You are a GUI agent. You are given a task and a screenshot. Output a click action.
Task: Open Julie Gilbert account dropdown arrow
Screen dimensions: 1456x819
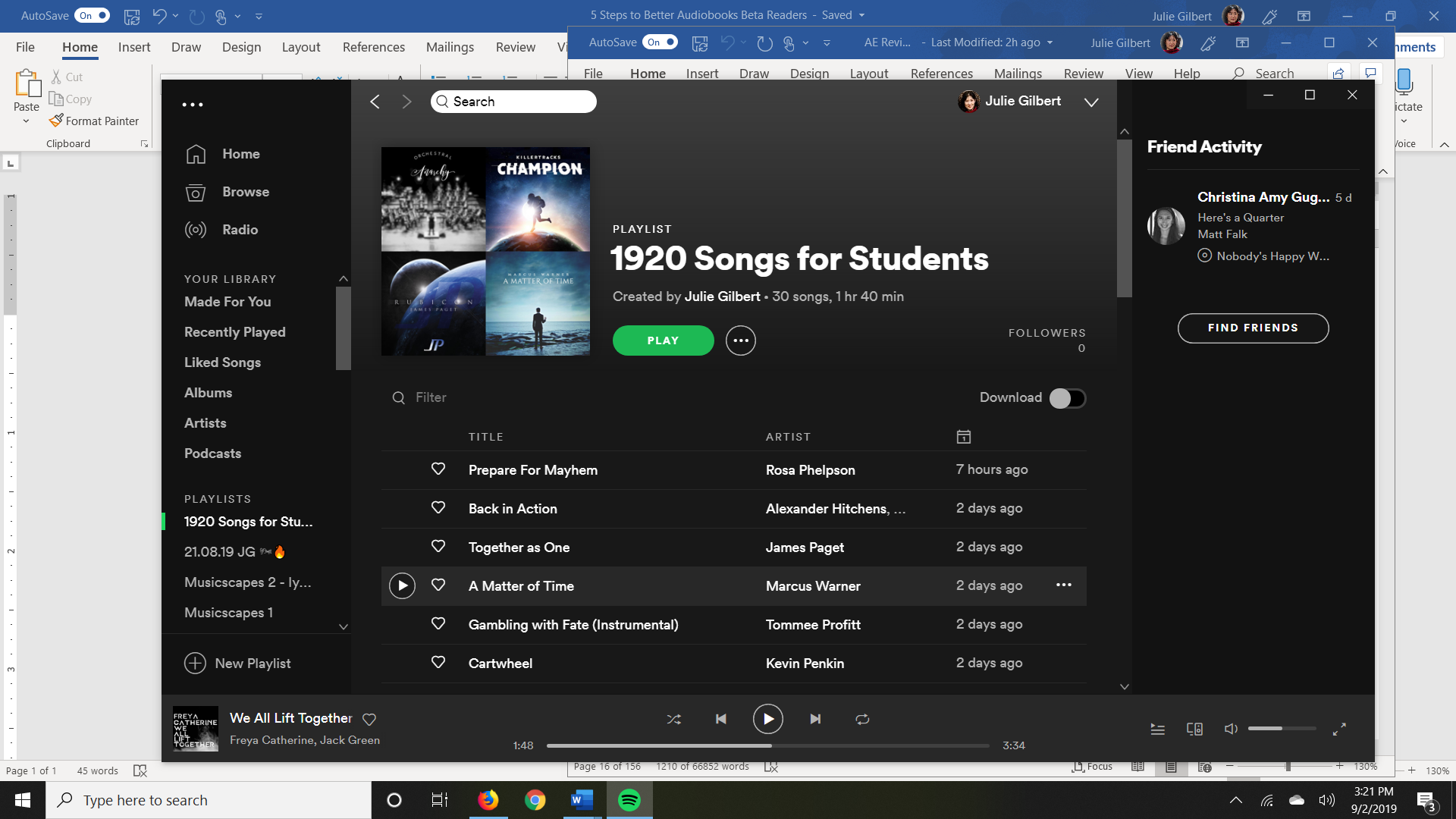(x=1091, y=102)
